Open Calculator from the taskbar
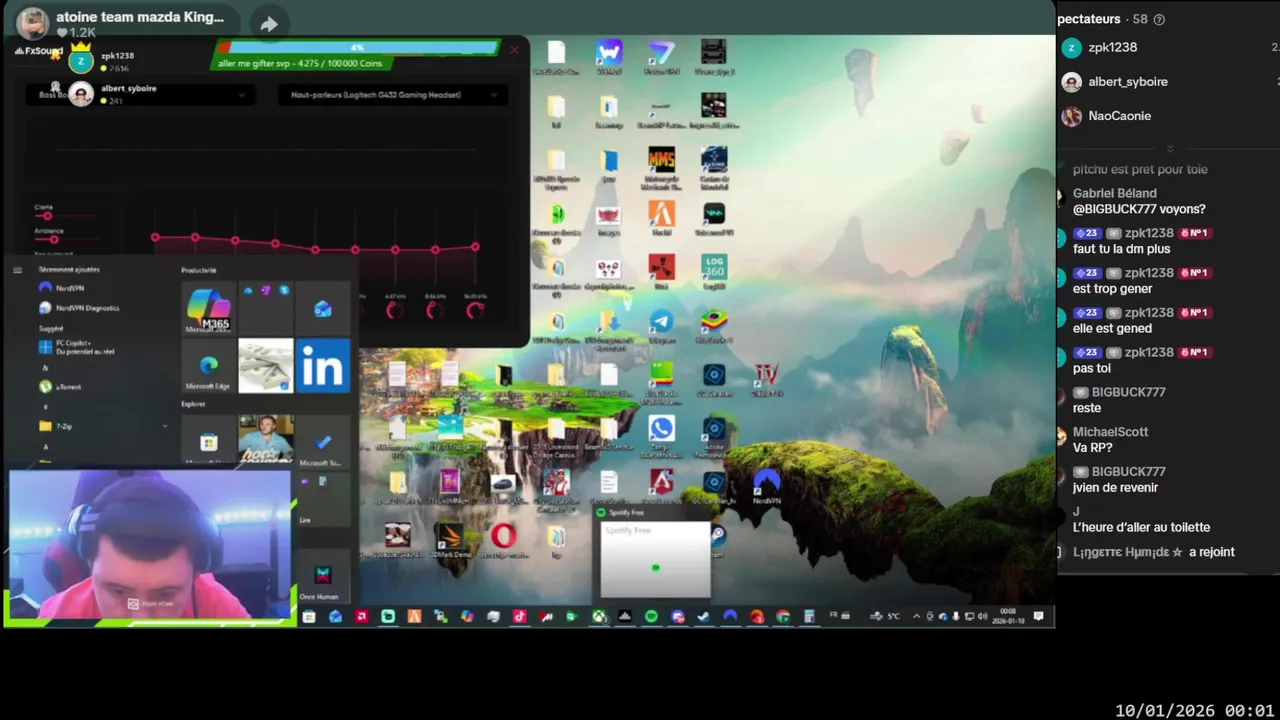 click(x=809, y=617)
